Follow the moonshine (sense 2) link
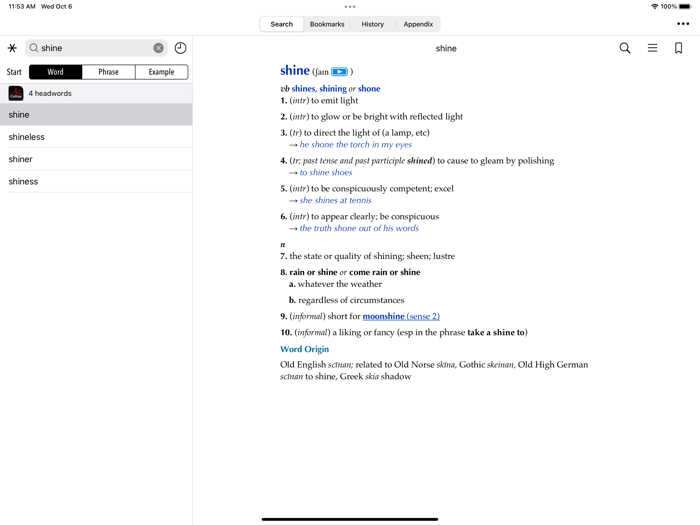 [x=401, y=316]
